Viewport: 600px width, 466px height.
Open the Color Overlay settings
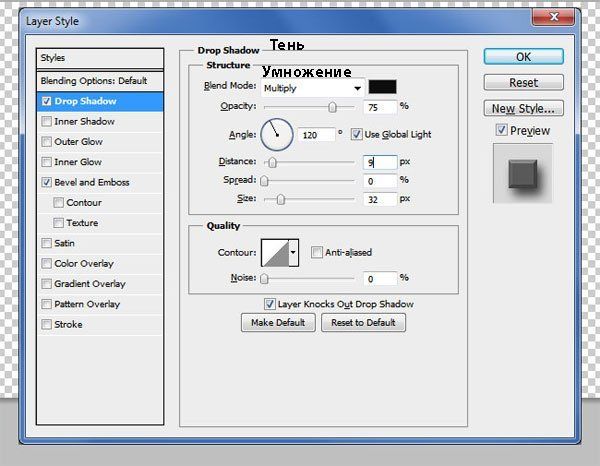(84, 264)
